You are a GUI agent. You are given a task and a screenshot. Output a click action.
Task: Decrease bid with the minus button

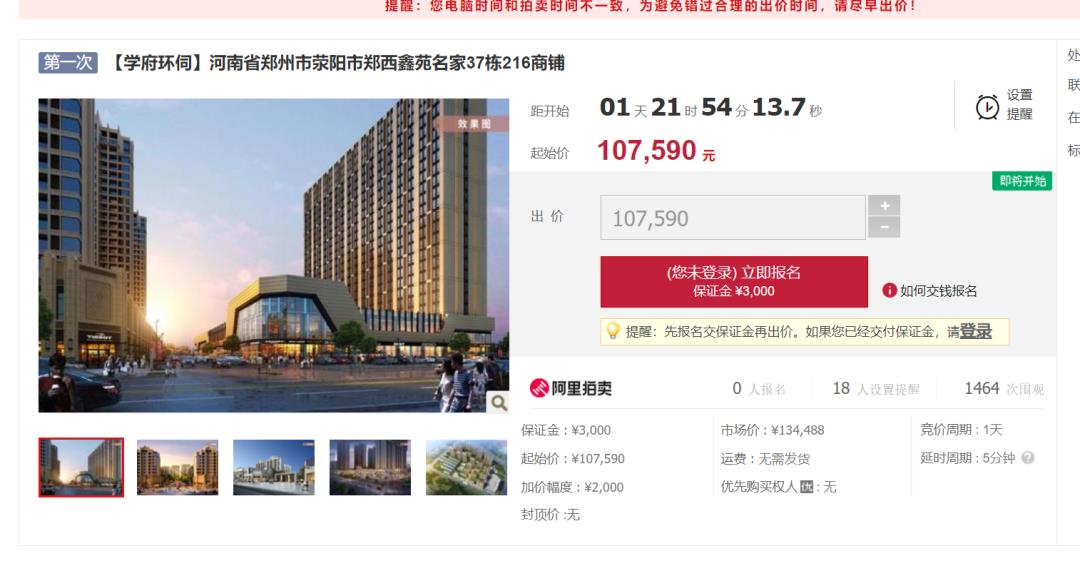[x=884, y=227]
